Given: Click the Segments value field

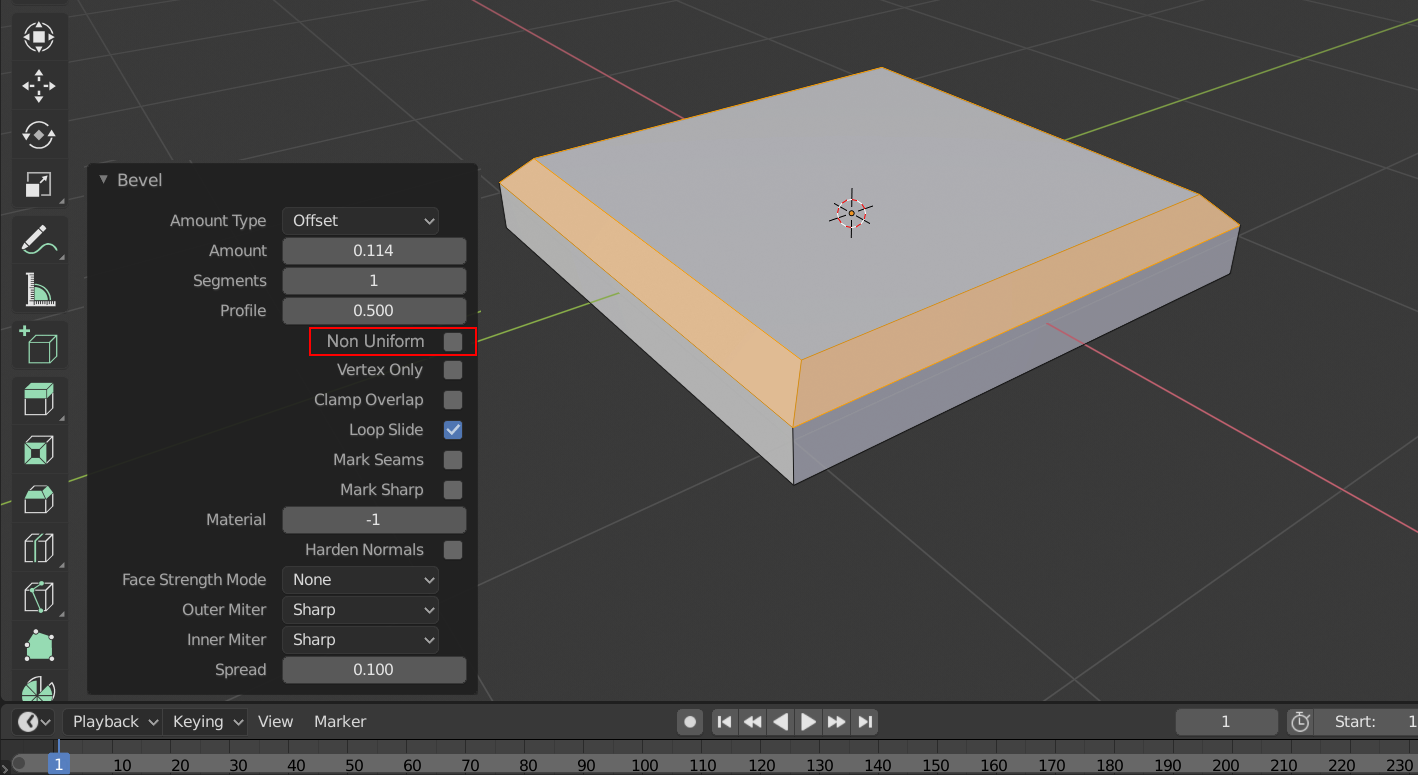Looking at the screenshot, I should 374,280.
